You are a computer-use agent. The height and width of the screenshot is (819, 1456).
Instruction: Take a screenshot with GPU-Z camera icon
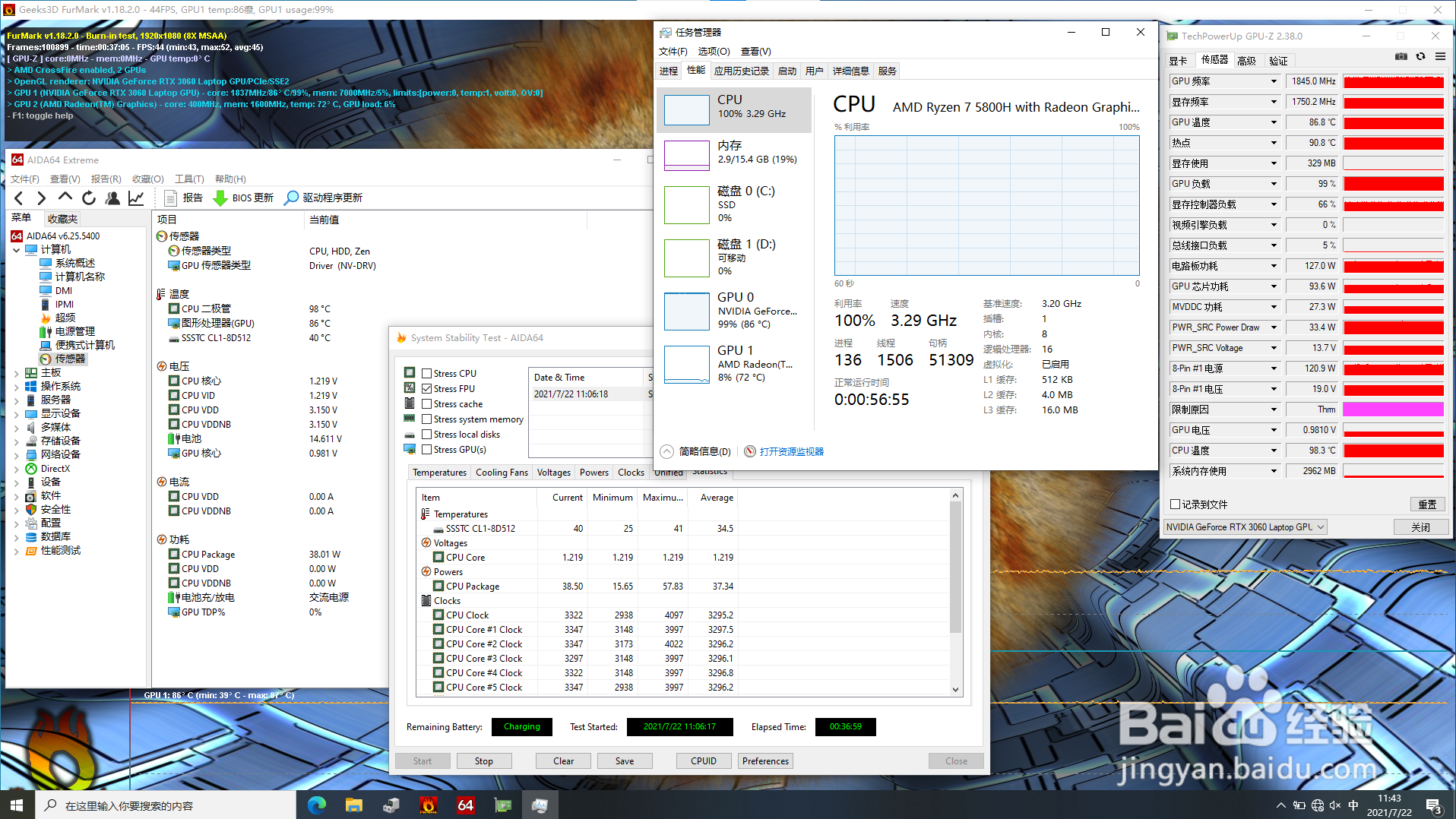click(x=1401, y=57)
